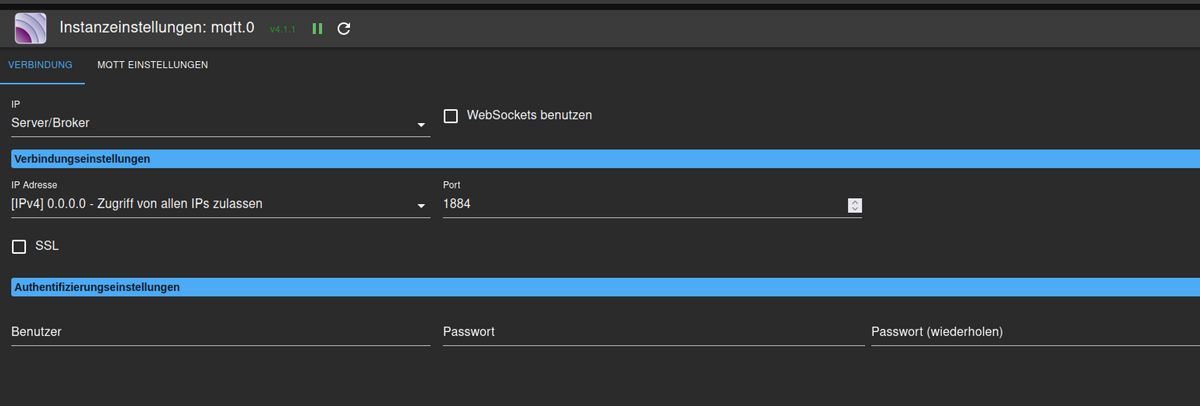This screenshot has height=406, width=1200.
Task: Select the Verbindung tab
Action: [x=41, y=65]
